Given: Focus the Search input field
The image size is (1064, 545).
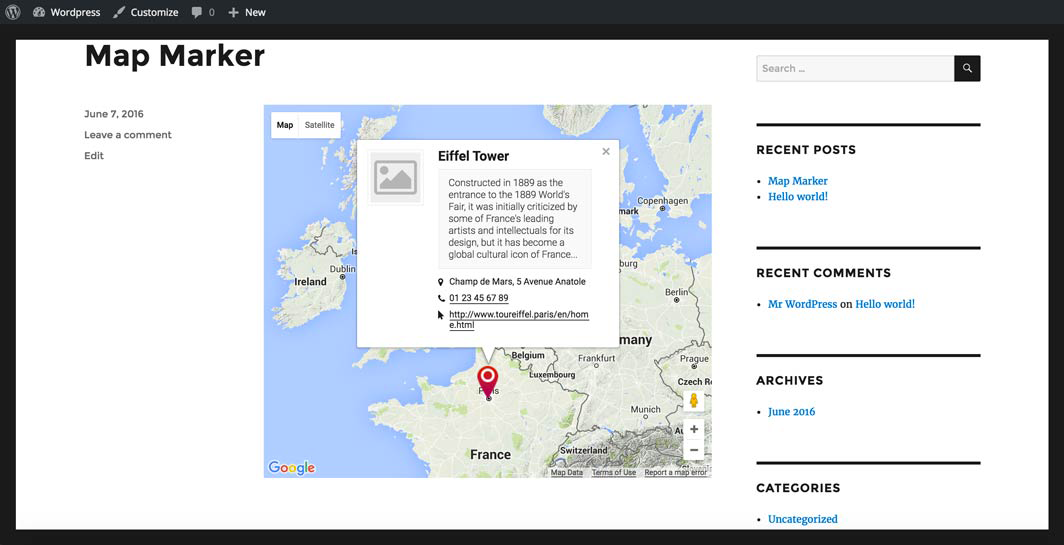Looking at the screenshot, I should point(855,69).
